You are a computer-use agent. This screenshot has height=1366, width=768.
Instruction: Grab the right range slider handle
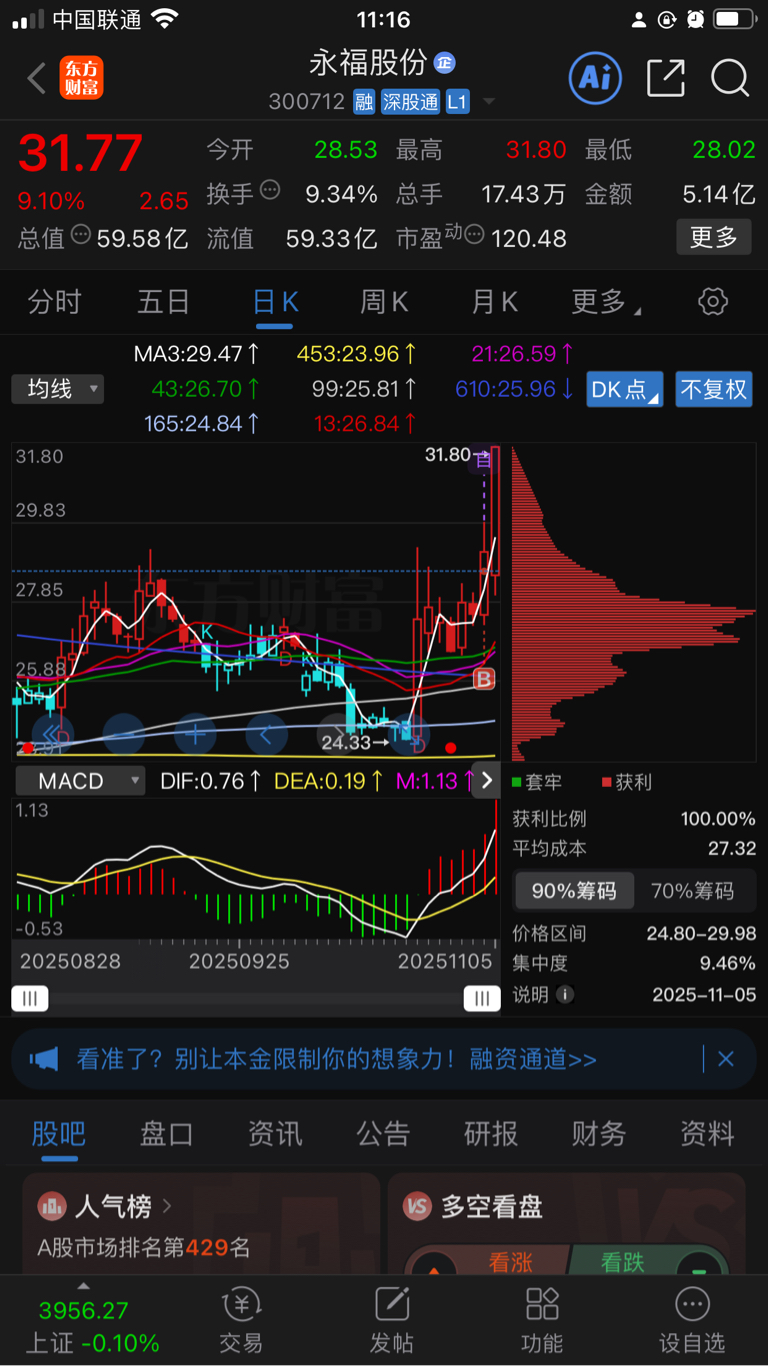482,998
